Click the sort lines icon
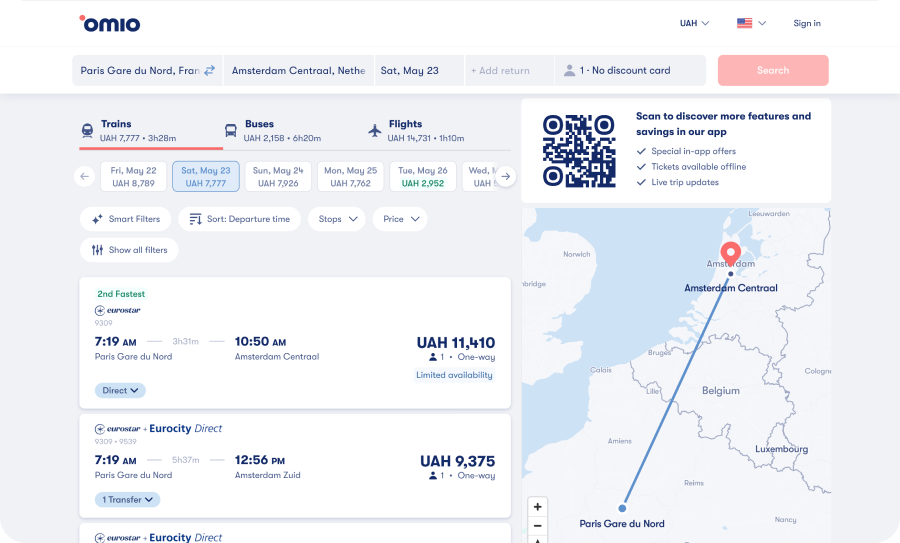 click(x=195, y=219)
